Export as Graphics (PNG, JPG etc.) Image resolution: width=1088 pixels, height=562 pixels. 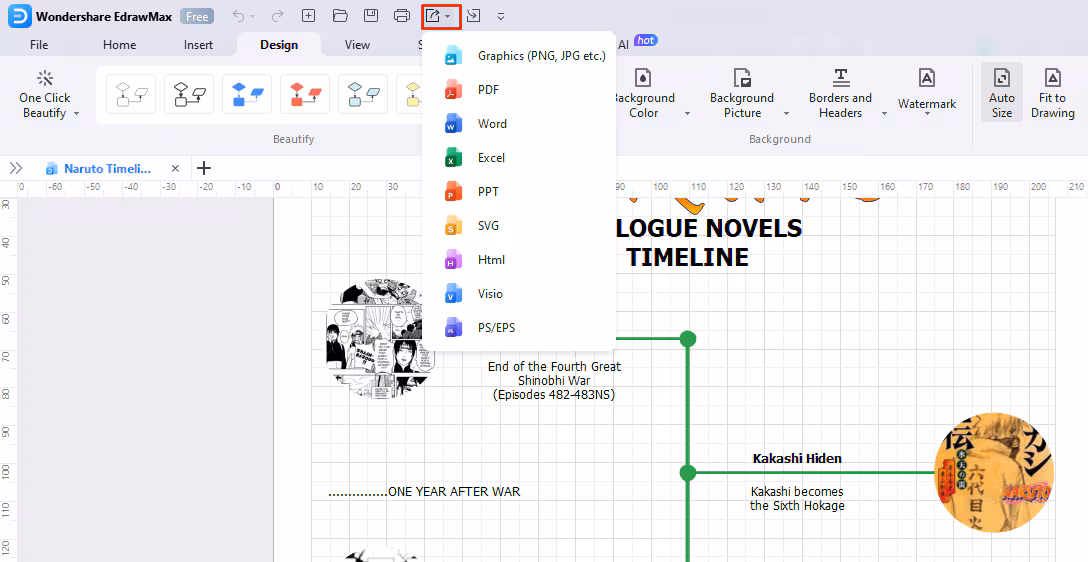point(519,56)
